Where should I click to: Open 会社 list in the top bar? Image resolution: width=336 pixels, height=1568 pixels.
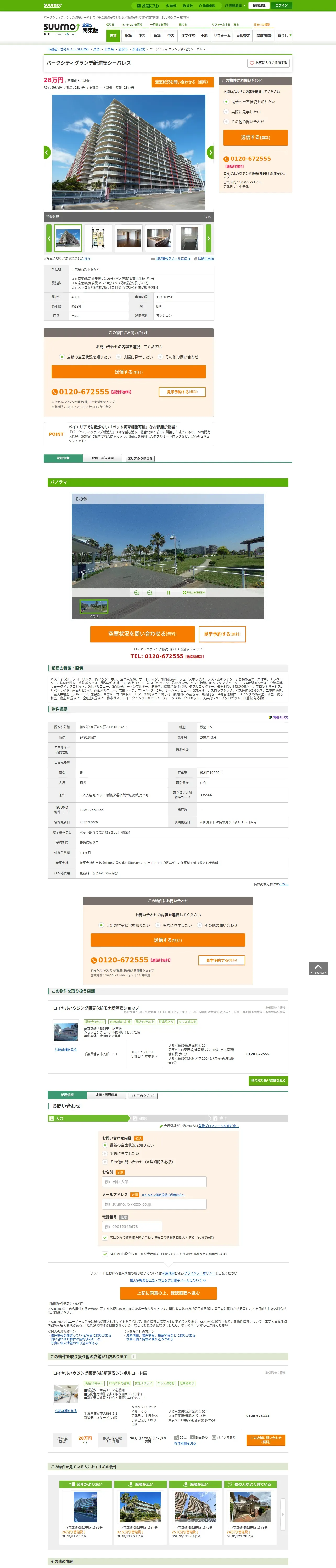pos(188,5)
